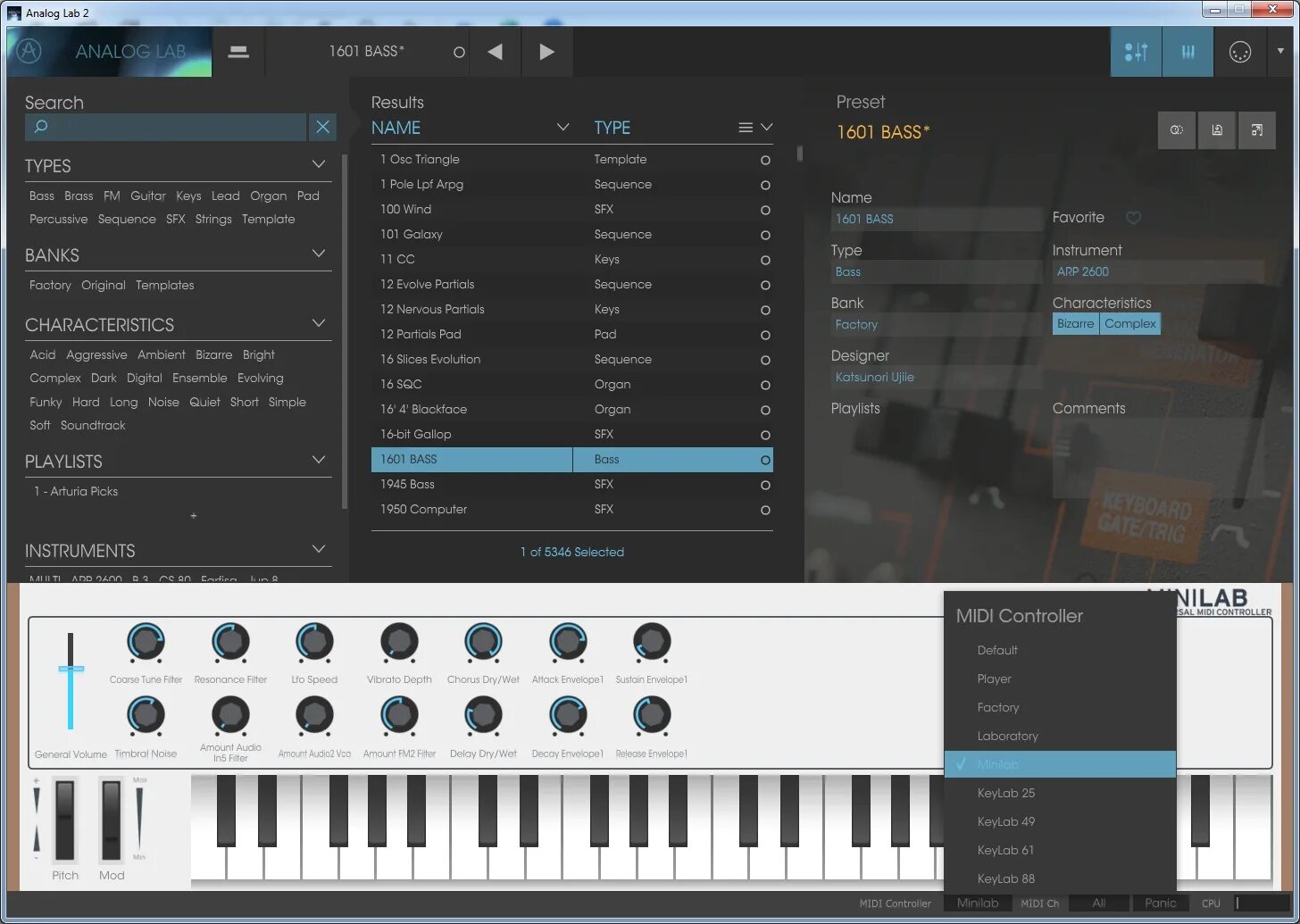Favorite the 1 Osc Triangle preset

765,161
